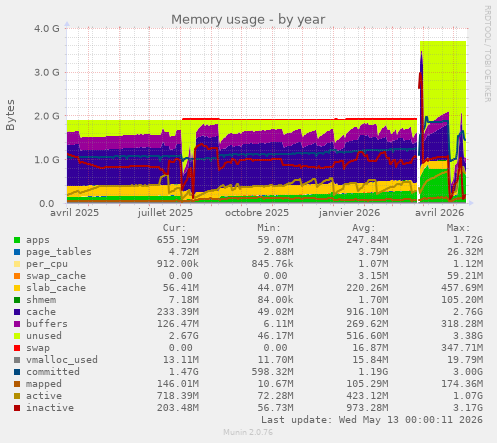
Task: Click the orange swap_cache legend swatch
Action: (x=17, y=276)
